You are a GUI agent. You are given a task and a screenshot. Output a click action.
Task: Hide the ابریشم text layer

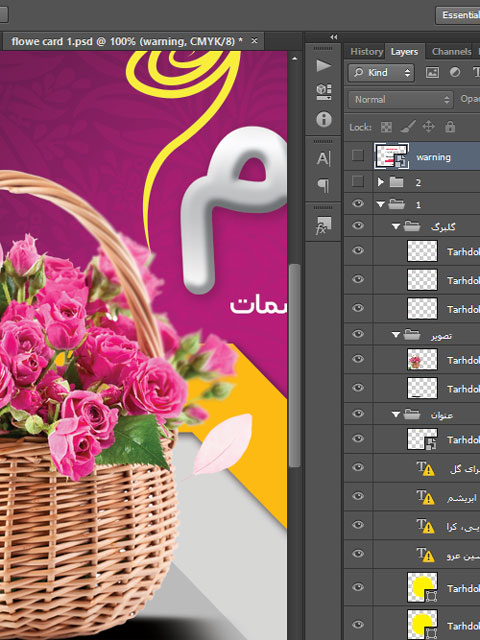point(358,496)
